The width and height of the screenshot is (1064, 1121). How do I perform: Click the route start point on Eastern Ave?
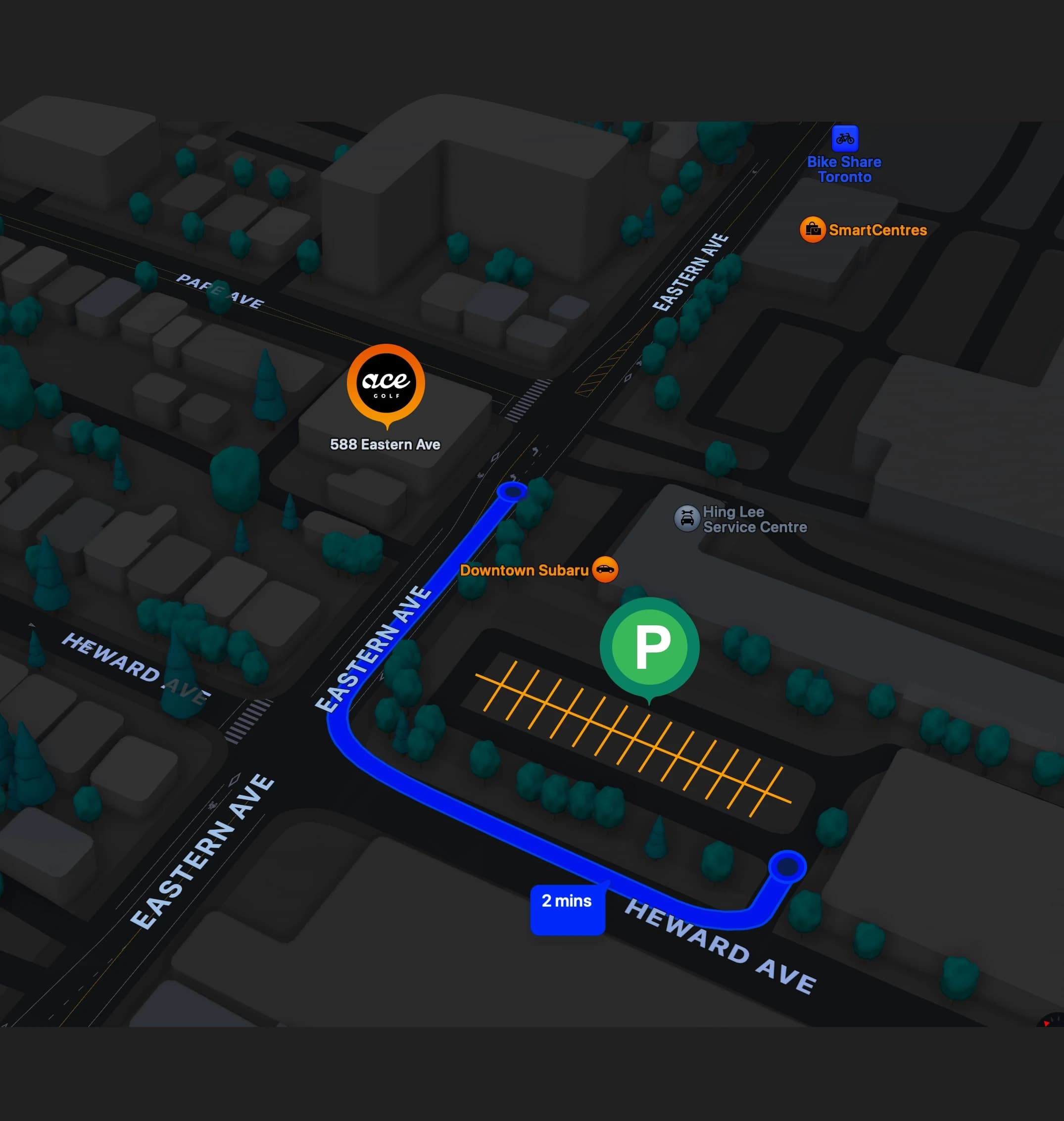(x=512, y=492)
